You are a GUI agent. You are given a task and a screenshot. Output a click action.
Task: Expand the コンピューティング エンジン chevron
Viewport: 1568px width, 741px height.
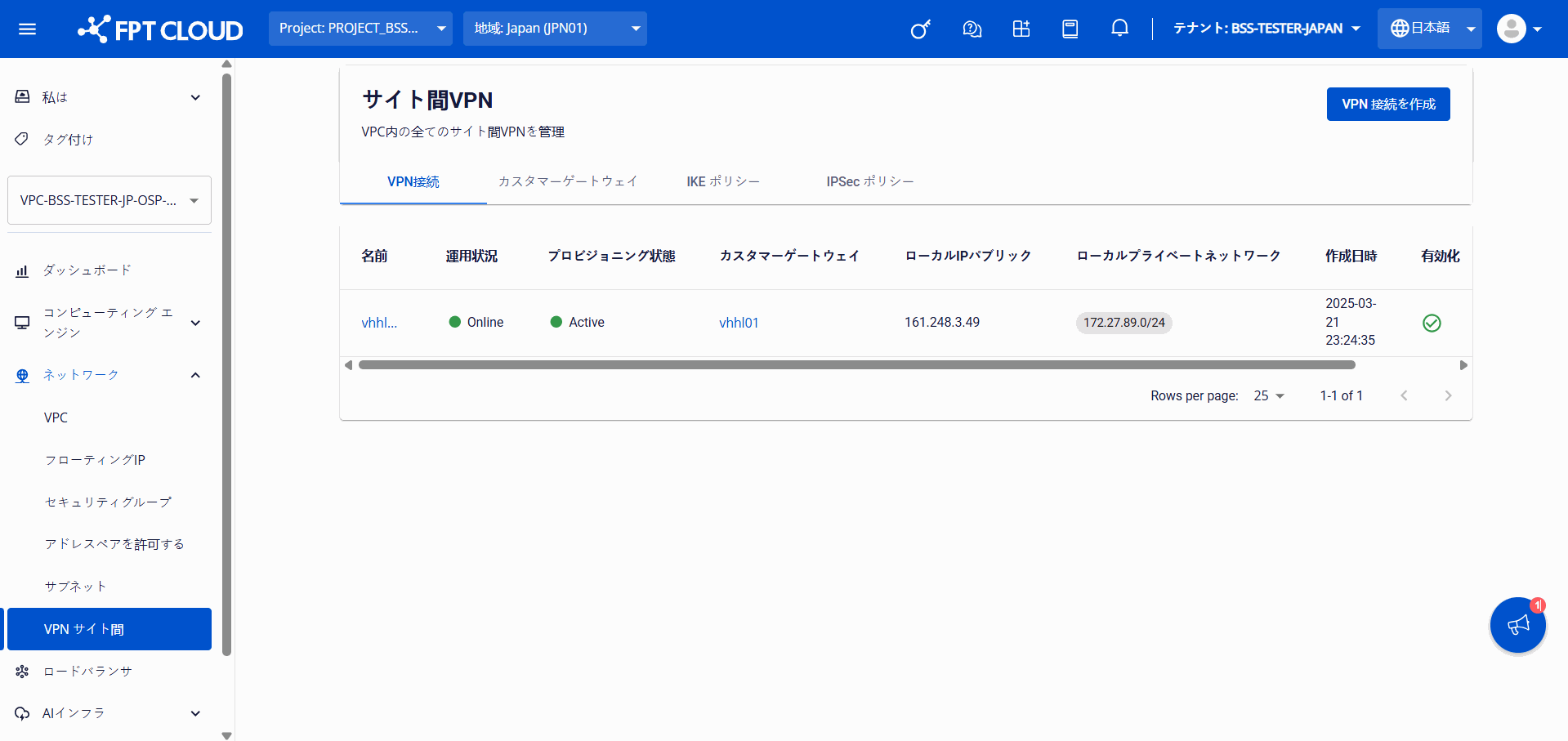[x=195, y=323]
